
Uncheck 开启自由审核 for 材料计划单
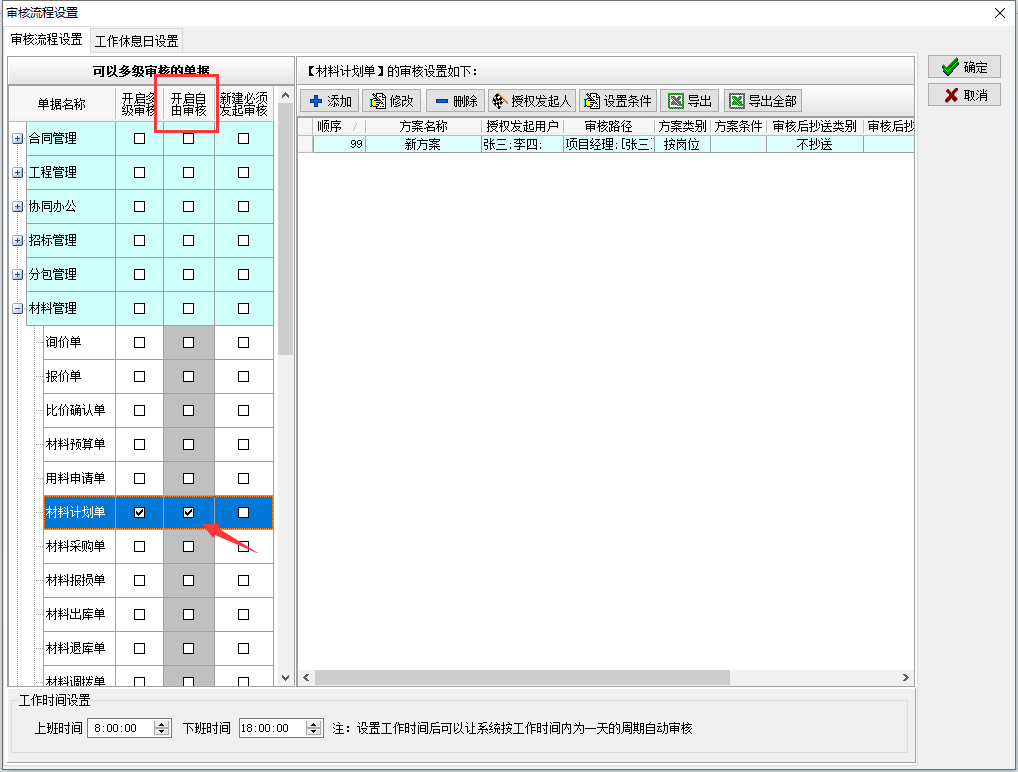coord(189,512)
